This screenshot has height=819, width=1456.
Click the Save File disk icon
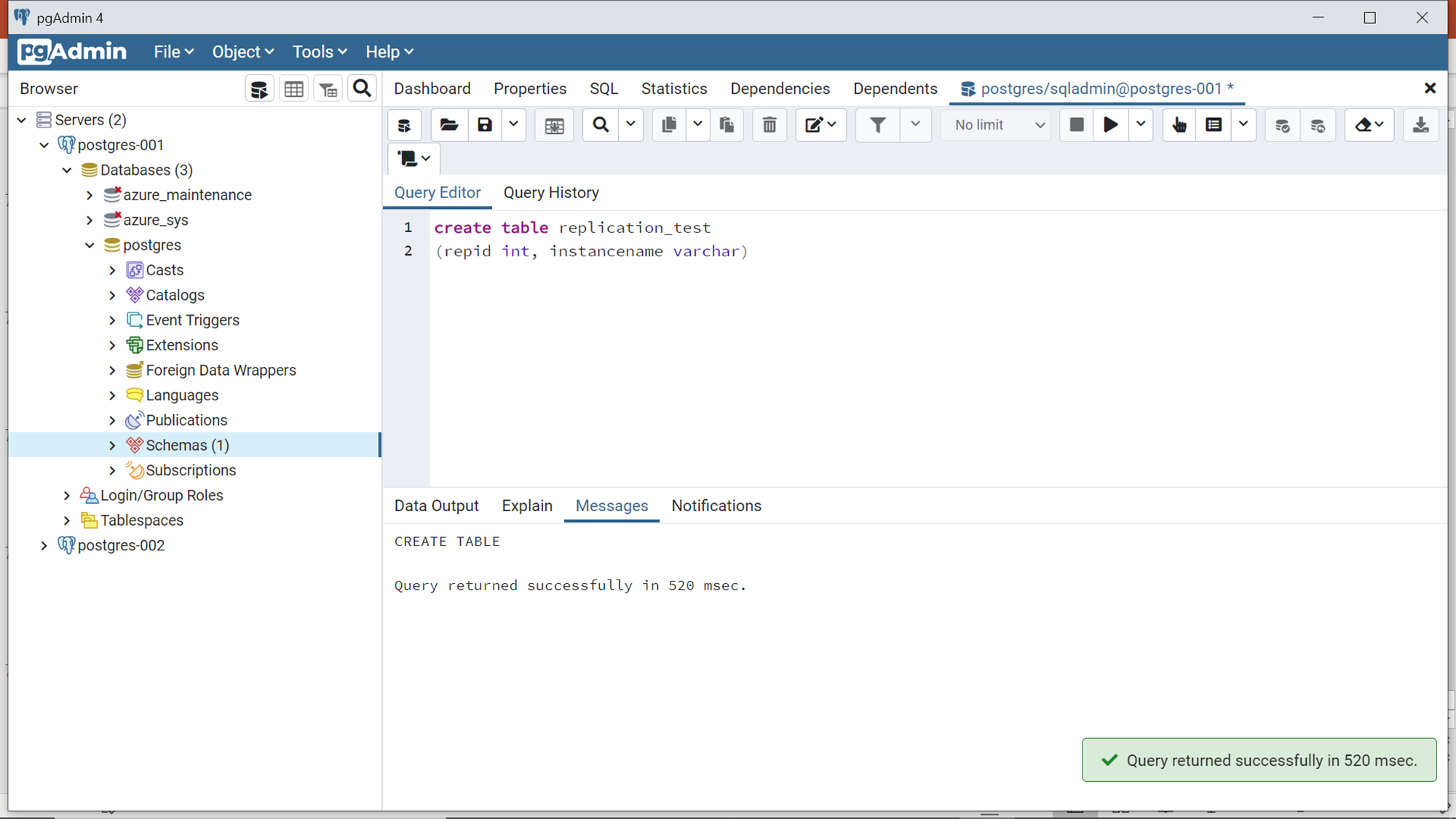coord(485,125)
